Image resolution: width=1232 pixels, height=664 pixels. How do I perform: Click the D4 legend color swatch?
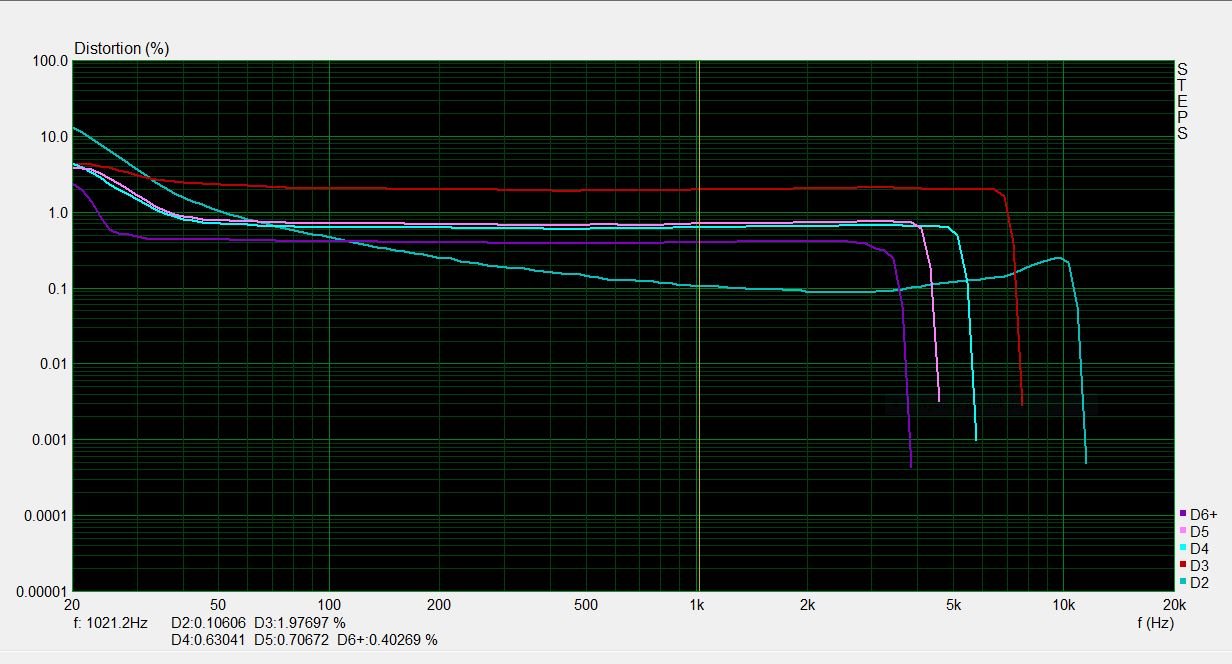tap(1183, 548)
